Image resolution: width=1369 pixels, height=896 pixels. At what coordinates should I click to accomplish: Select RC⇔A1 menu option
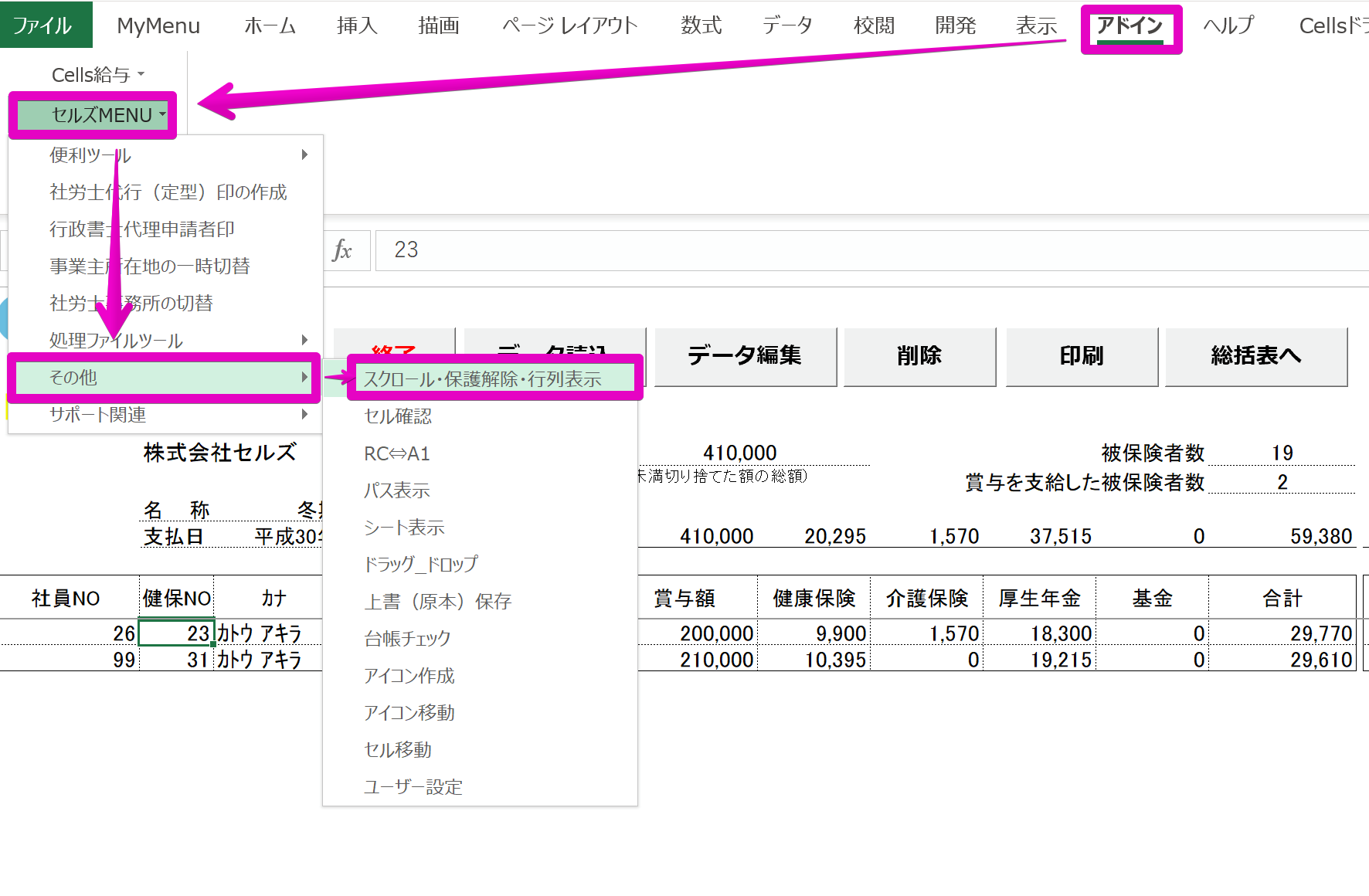397,453
